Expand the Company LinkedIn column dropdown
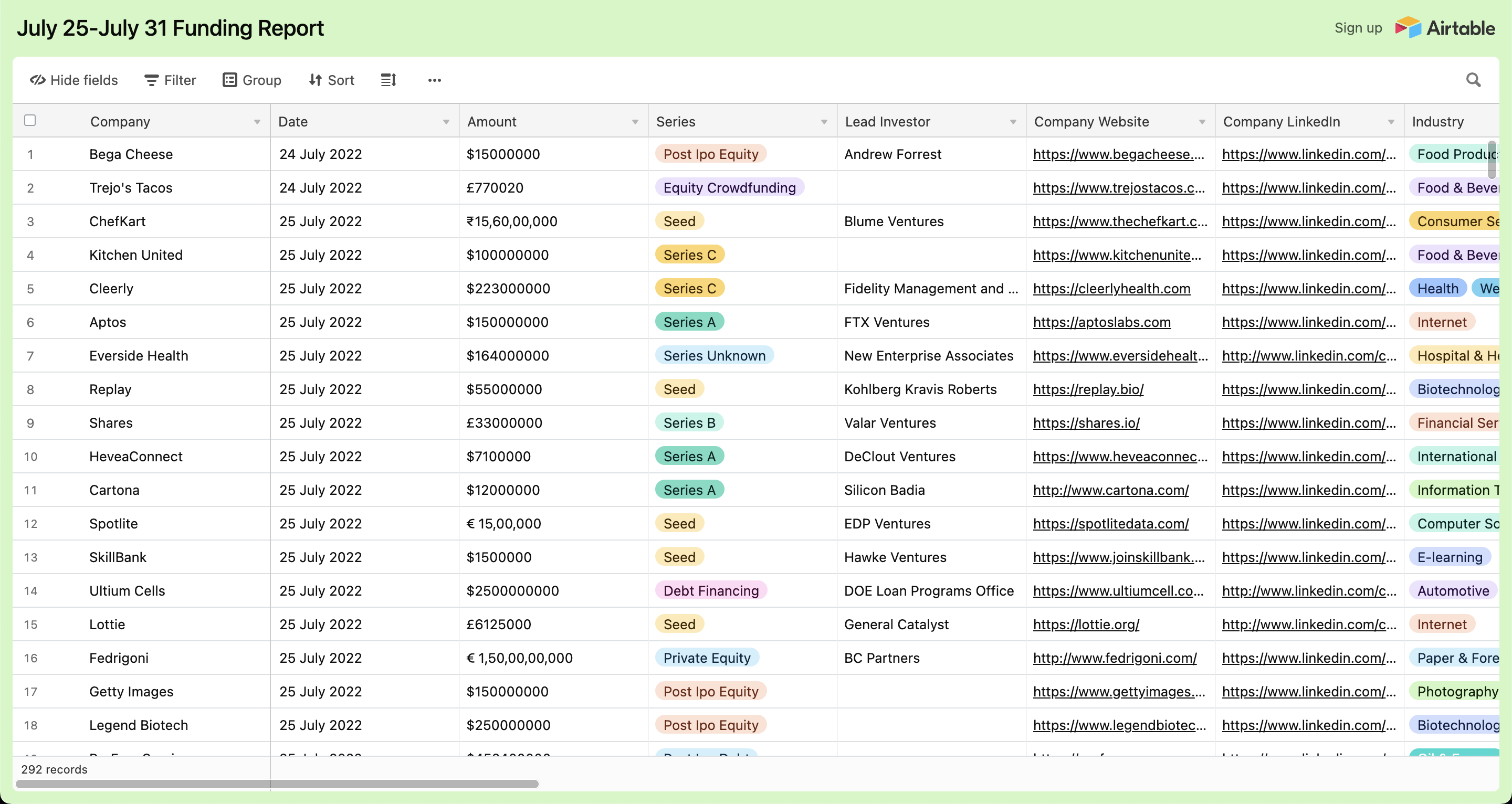1512x804 pixels. coord(1391,122)
